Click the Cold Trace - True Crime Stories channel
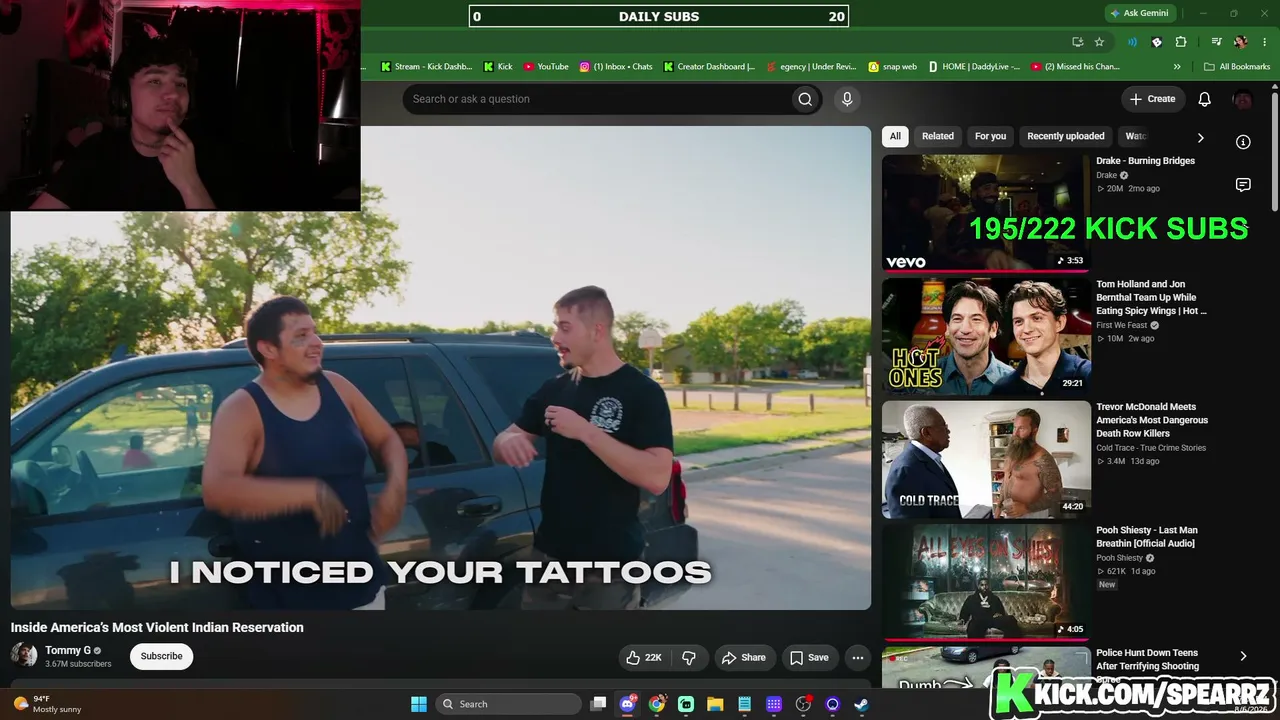Image resolution: width=1280 pixels, height=720 pixels. coord(1151,448)
